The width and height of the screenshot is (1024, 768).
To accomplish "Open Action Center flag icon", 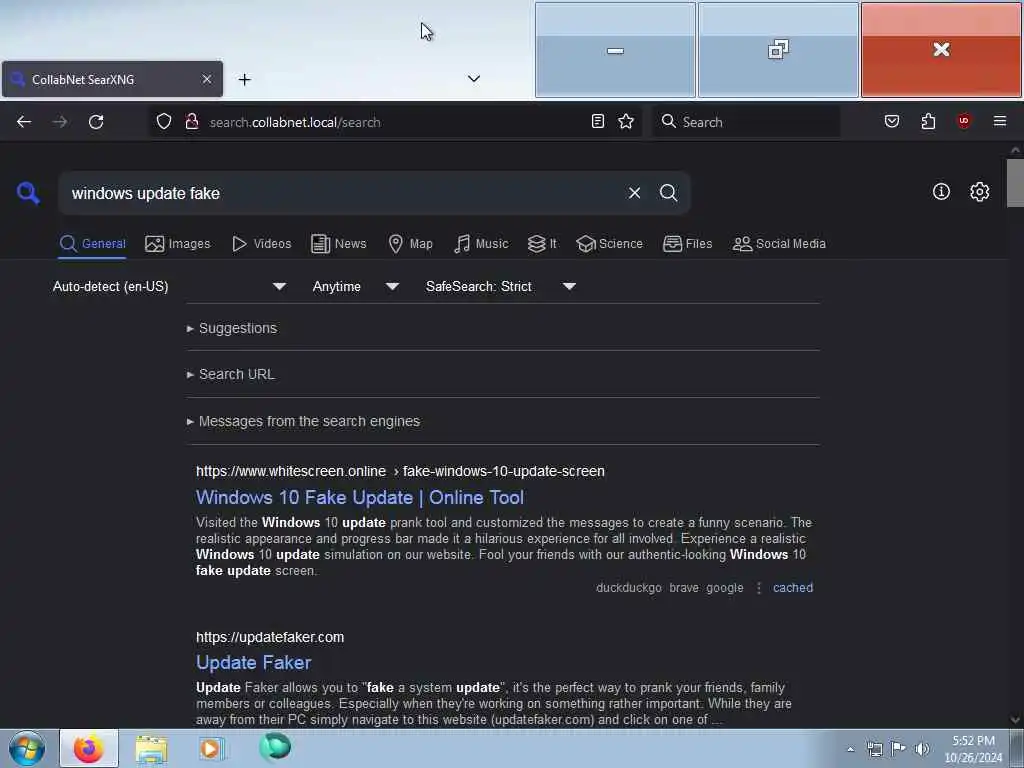I will point(899,749).
